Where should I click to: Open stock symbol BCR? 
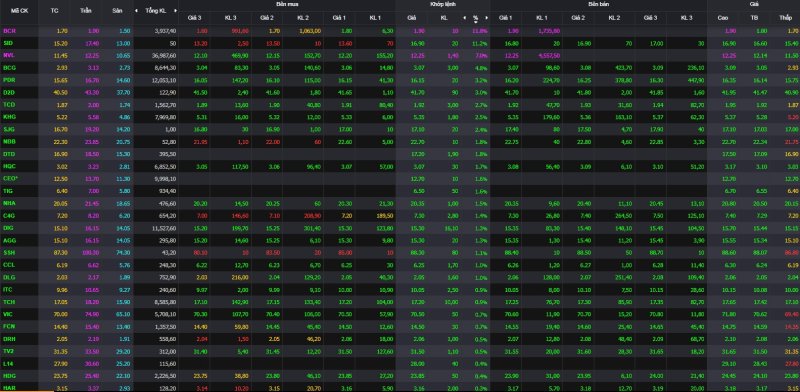9,31
